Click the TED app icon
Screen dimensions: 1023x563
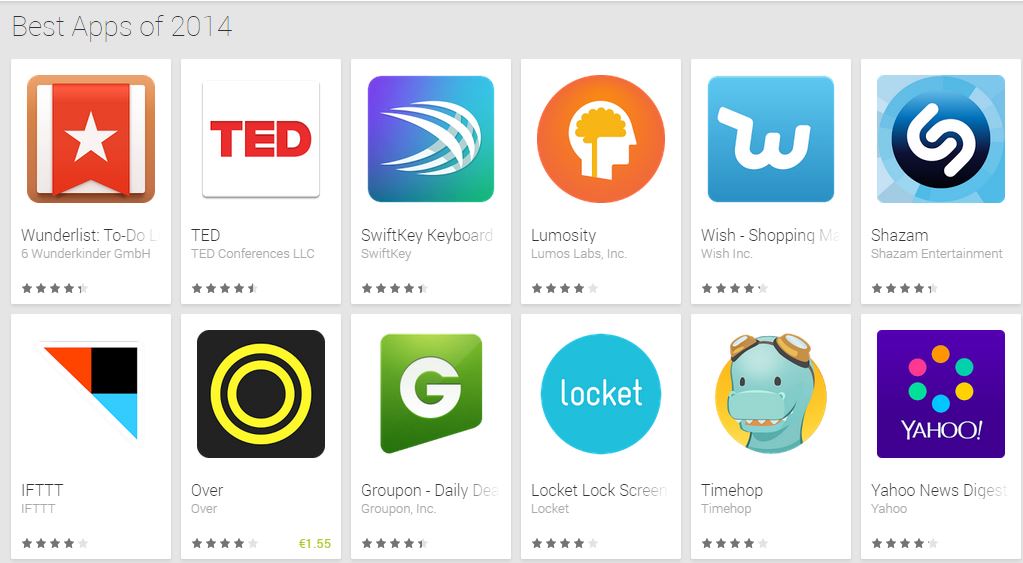261,139
